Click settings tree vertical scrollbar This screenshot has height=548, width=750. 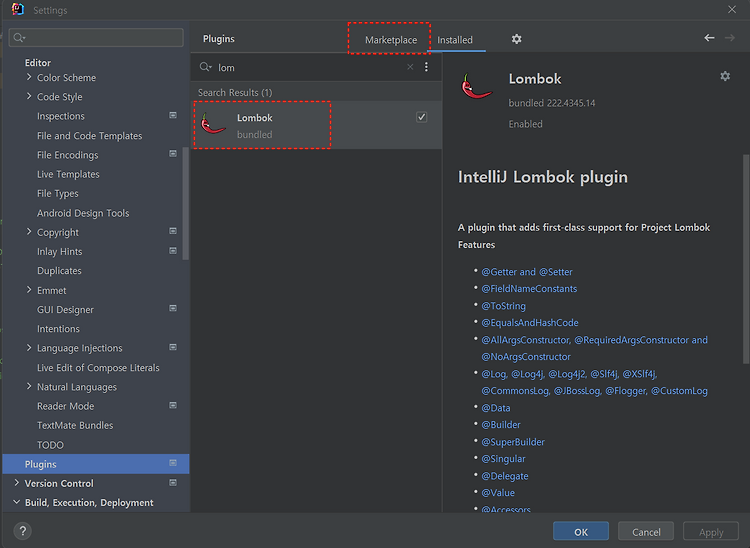pyautogui.click(x=186, y=203)
